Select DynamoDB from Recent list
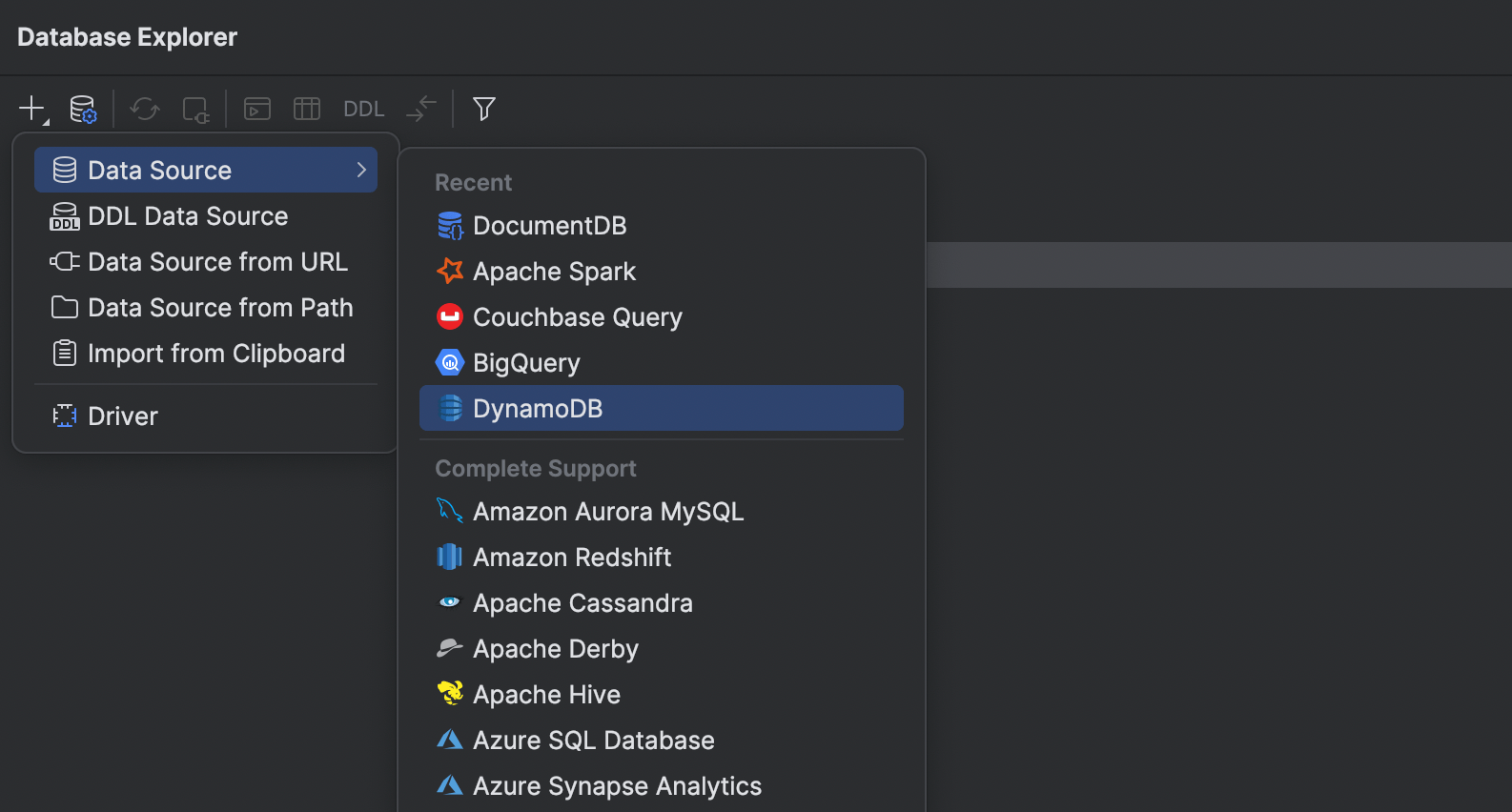This screenshot has width=1512, height=812. point(538,409)
